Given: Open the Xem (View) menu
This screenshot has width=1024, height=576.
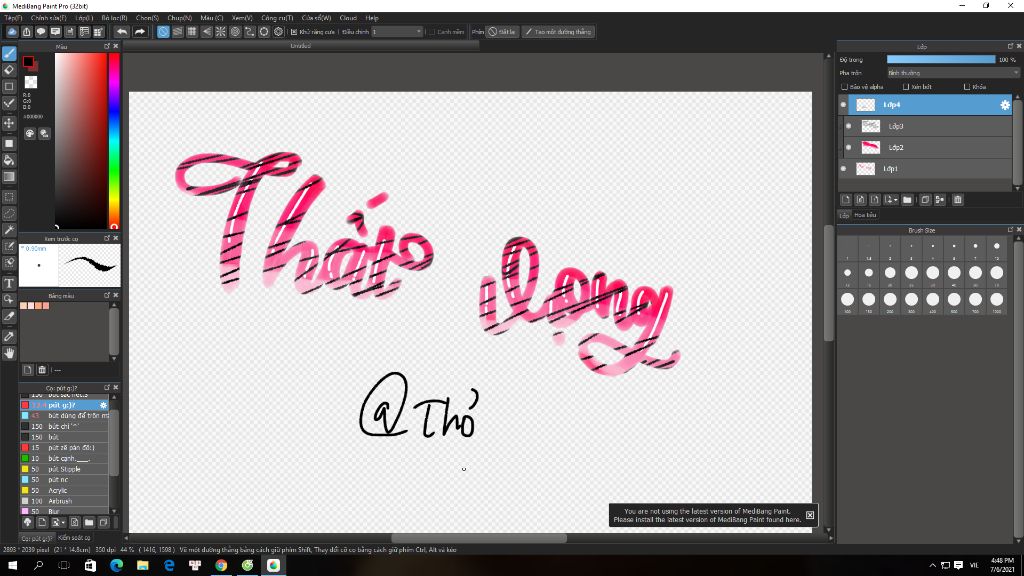Looking at the screenshot, I should tap(242, 18).
